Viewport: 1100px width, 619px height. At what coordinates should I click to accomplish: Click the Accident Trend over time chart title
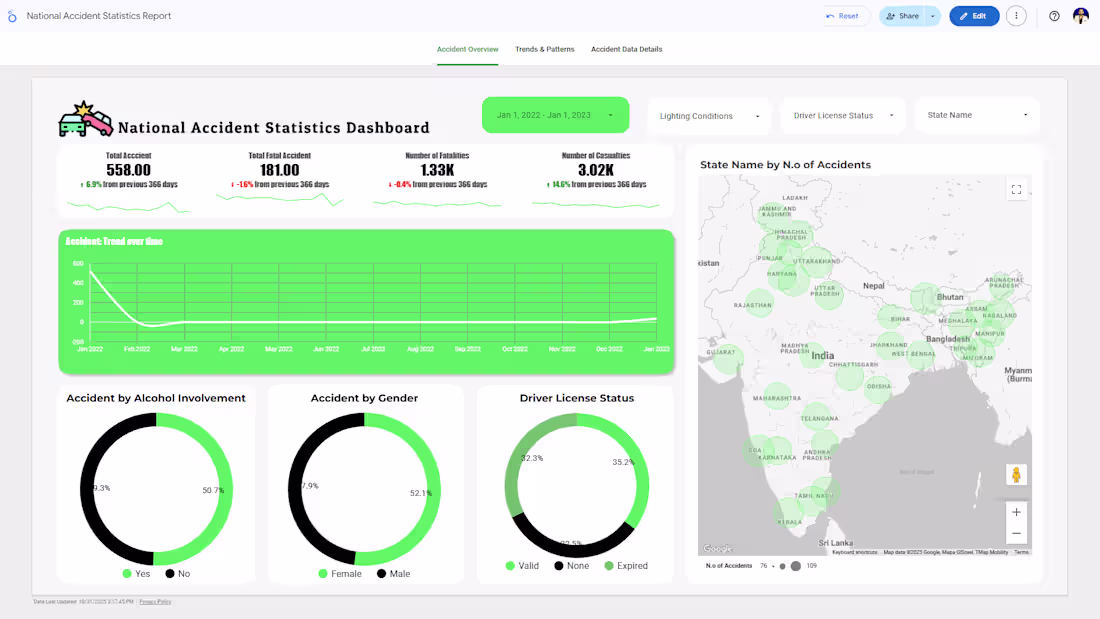point(114,241)
